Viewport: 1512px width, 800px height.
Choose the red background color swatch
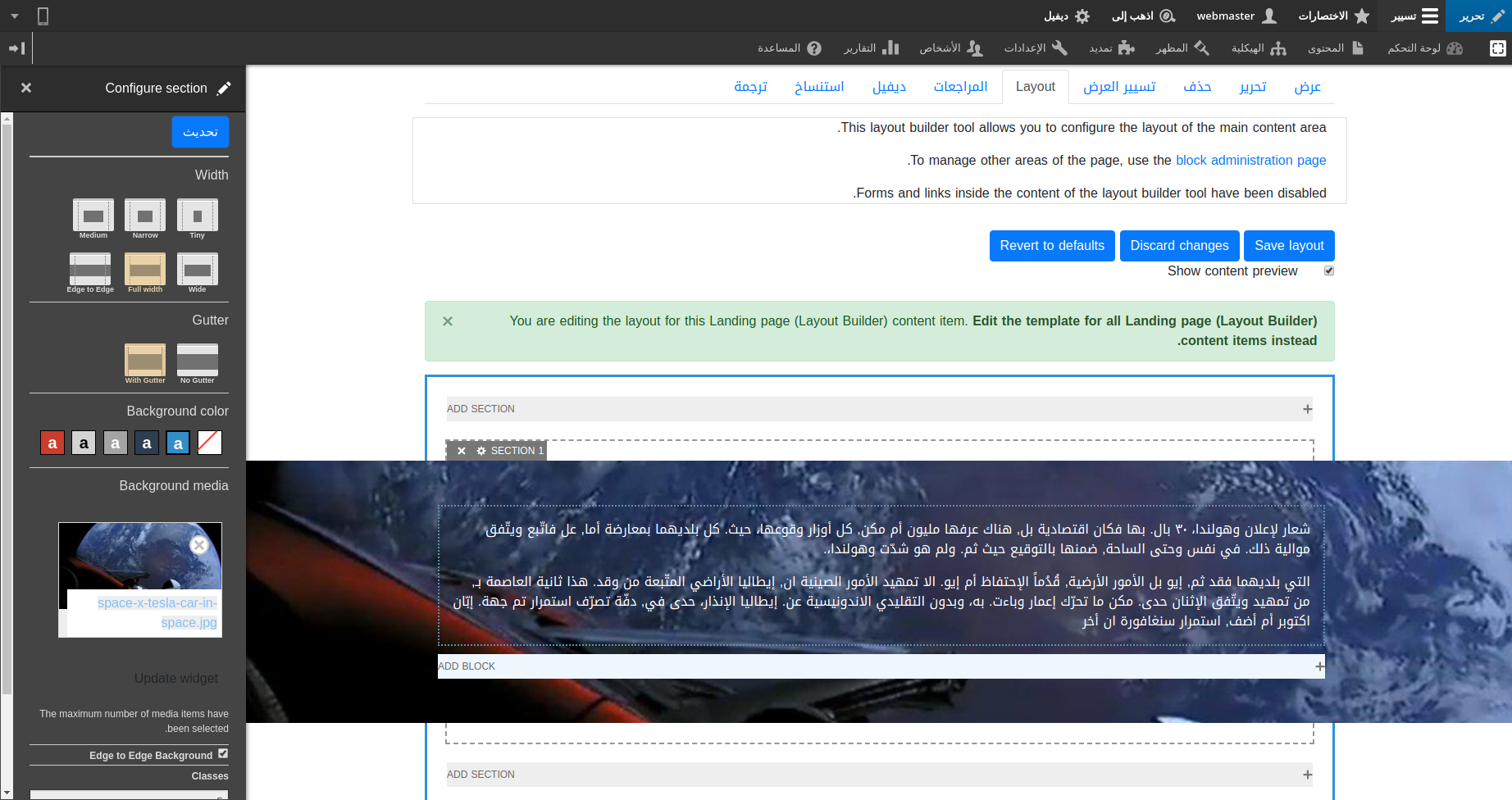(52, 443)
